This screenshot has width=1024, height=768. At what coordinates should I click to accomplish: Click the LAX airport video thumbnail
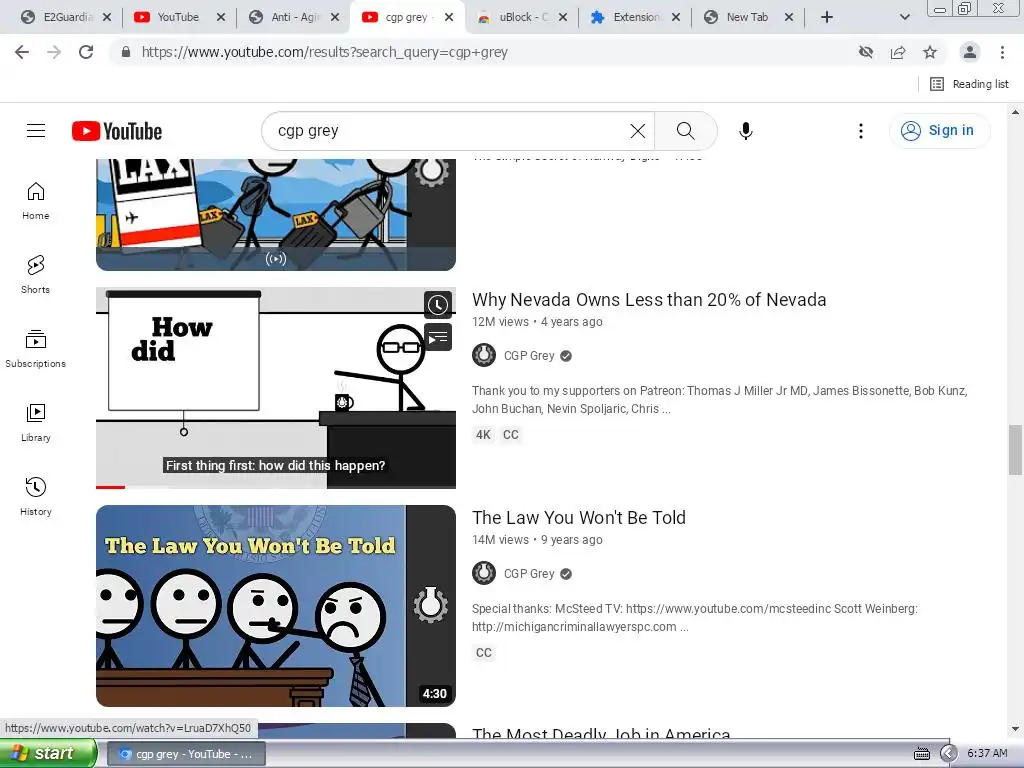point(276,214)
